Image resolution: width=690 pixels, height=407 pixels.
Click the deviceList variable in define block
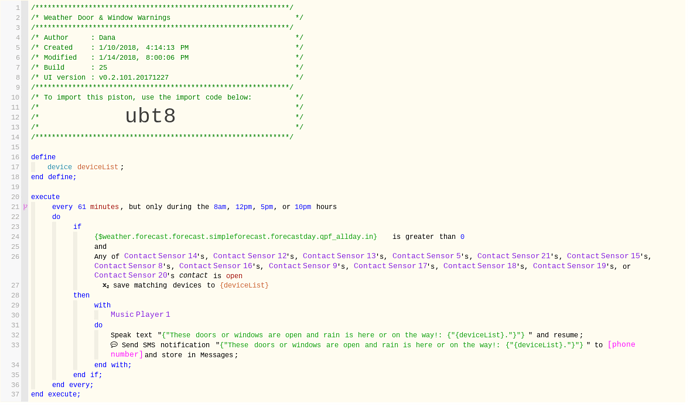coord(98,167)
